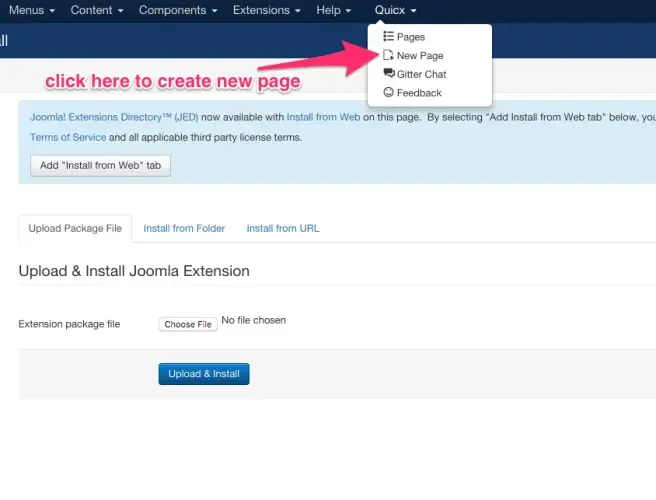Select New Page from Quicx menu
This screenshot has width=656, height=500.
pyautogui.click(x=420, y=56)
